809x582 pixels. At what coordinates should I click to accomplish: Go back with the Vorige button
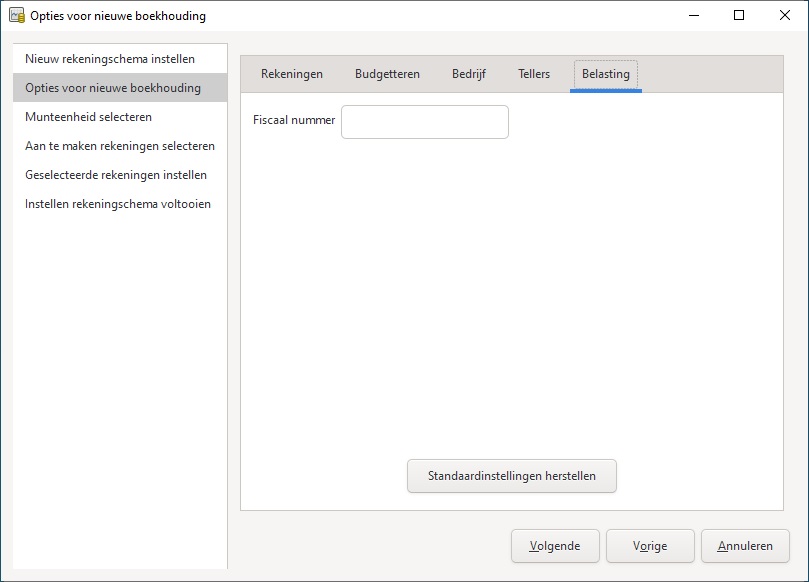tap(650, 546)
